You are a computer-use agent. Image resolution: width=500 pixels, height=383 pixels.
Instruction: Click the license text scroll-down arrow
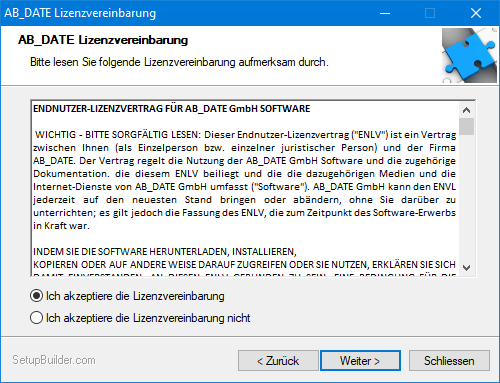tap(466, 267)
